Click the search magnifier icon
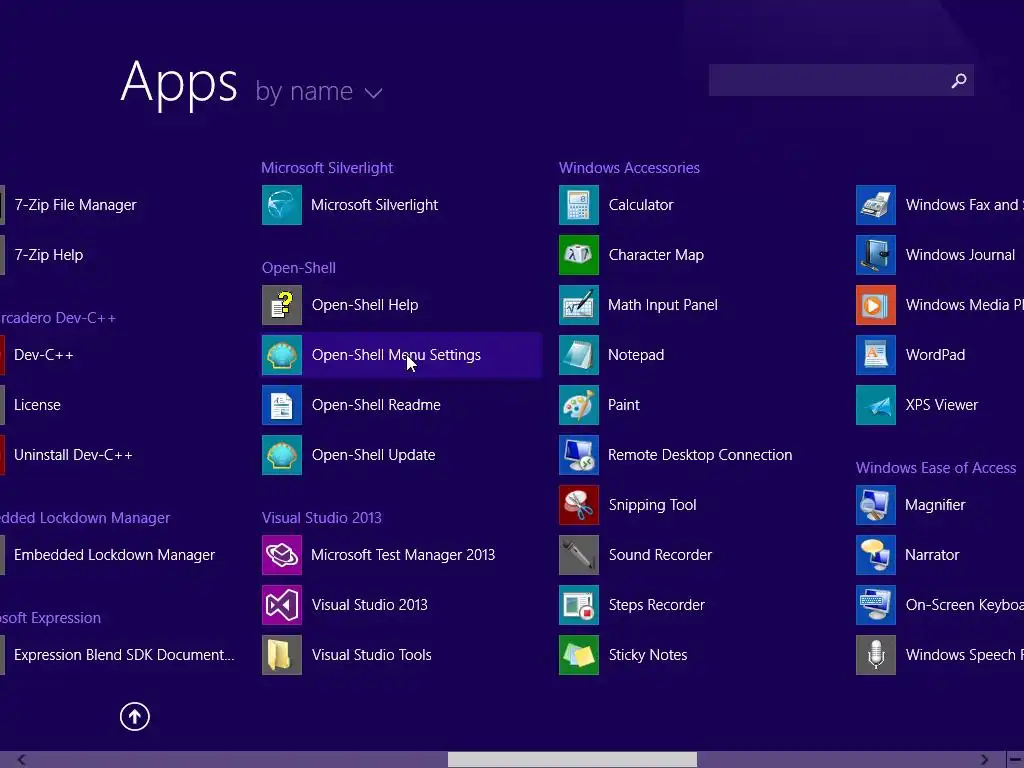Screen dimensions: 1024x768 point(959,80)
